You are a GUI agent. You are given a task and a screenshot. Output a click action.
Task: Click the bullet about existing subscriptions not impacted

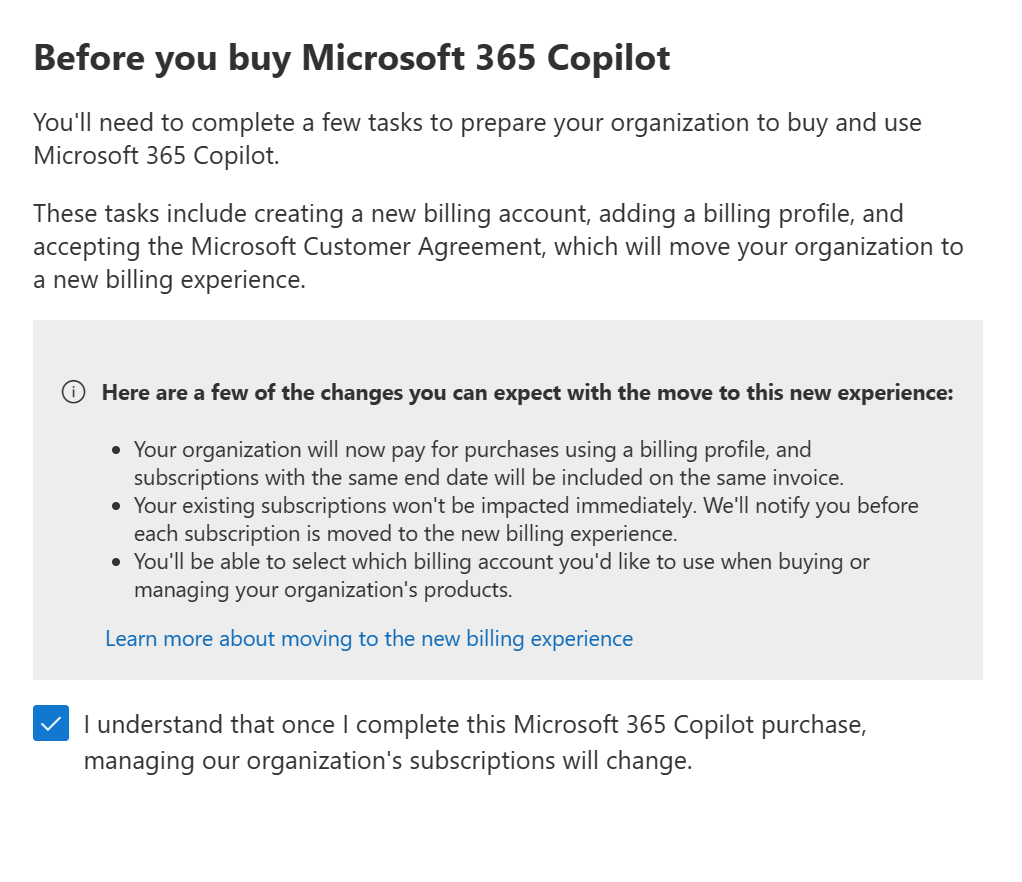tap(525, 506)
